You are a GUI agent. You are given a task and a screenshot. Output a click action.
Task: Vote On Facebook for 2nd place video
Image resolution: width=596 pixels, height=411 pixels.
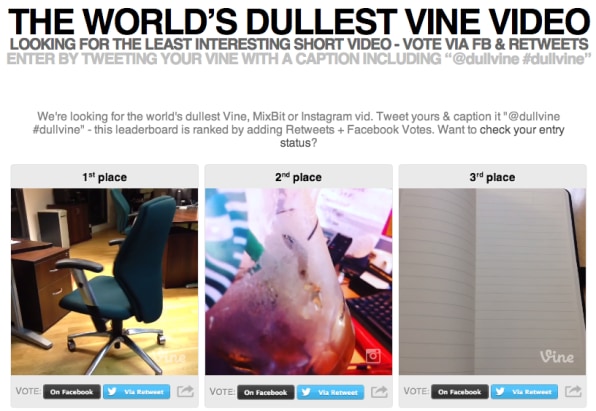click(x=266, y=392)
